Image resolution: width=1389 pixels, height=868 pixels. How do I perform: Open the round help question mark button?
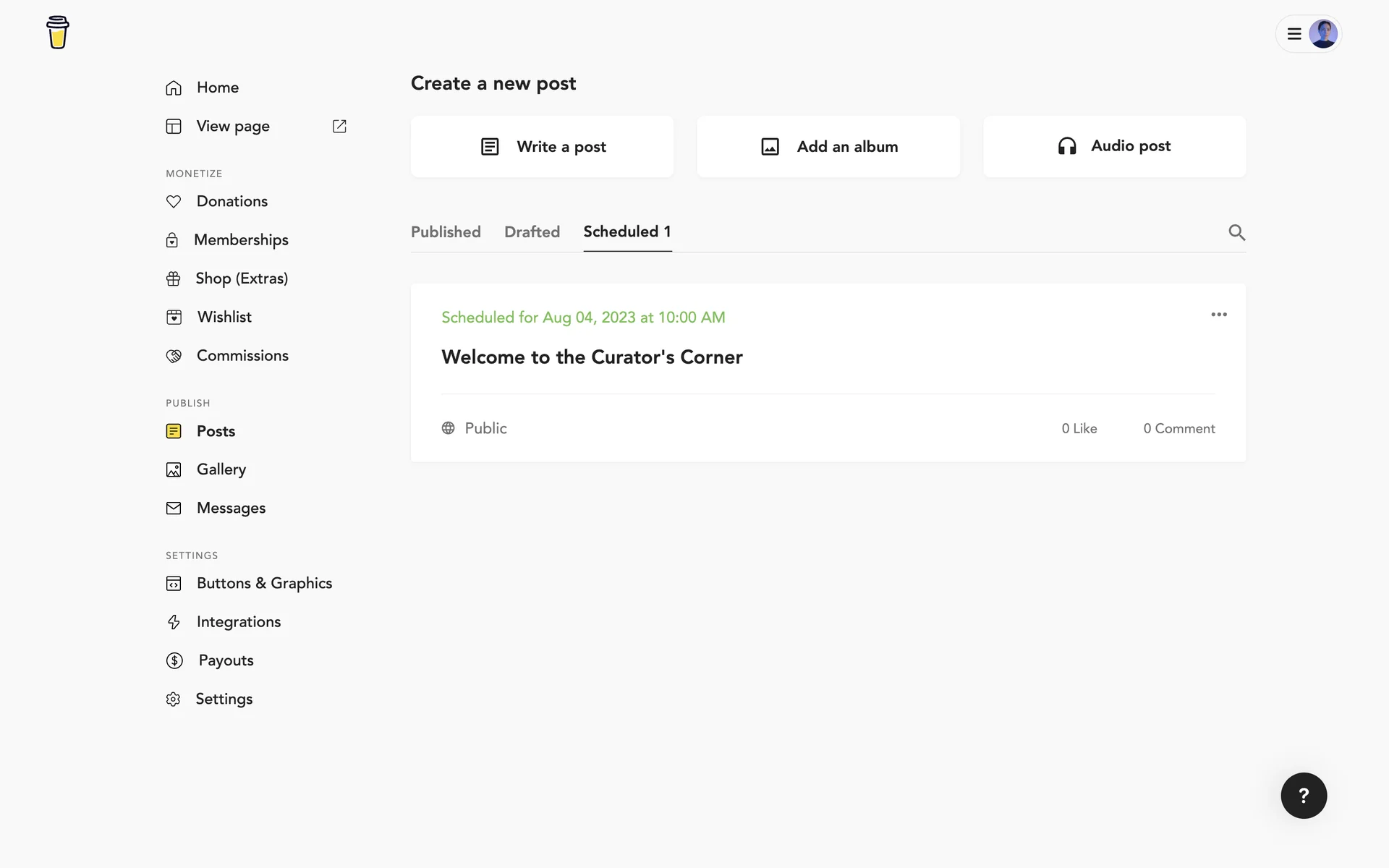[x=1304, y=796]
